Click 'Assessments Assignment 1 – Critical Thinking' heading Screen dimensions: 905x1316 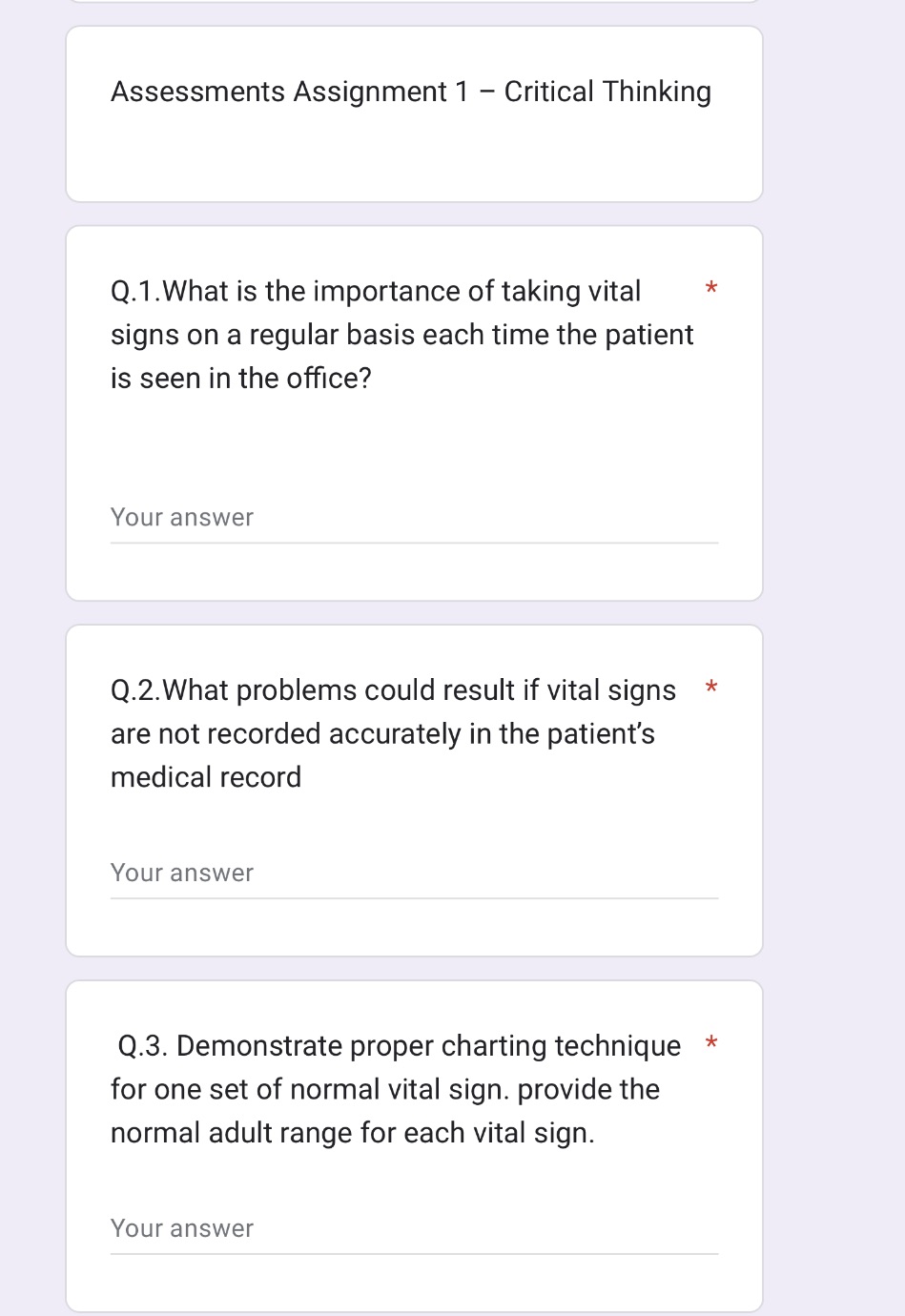(x=411, y=92)
